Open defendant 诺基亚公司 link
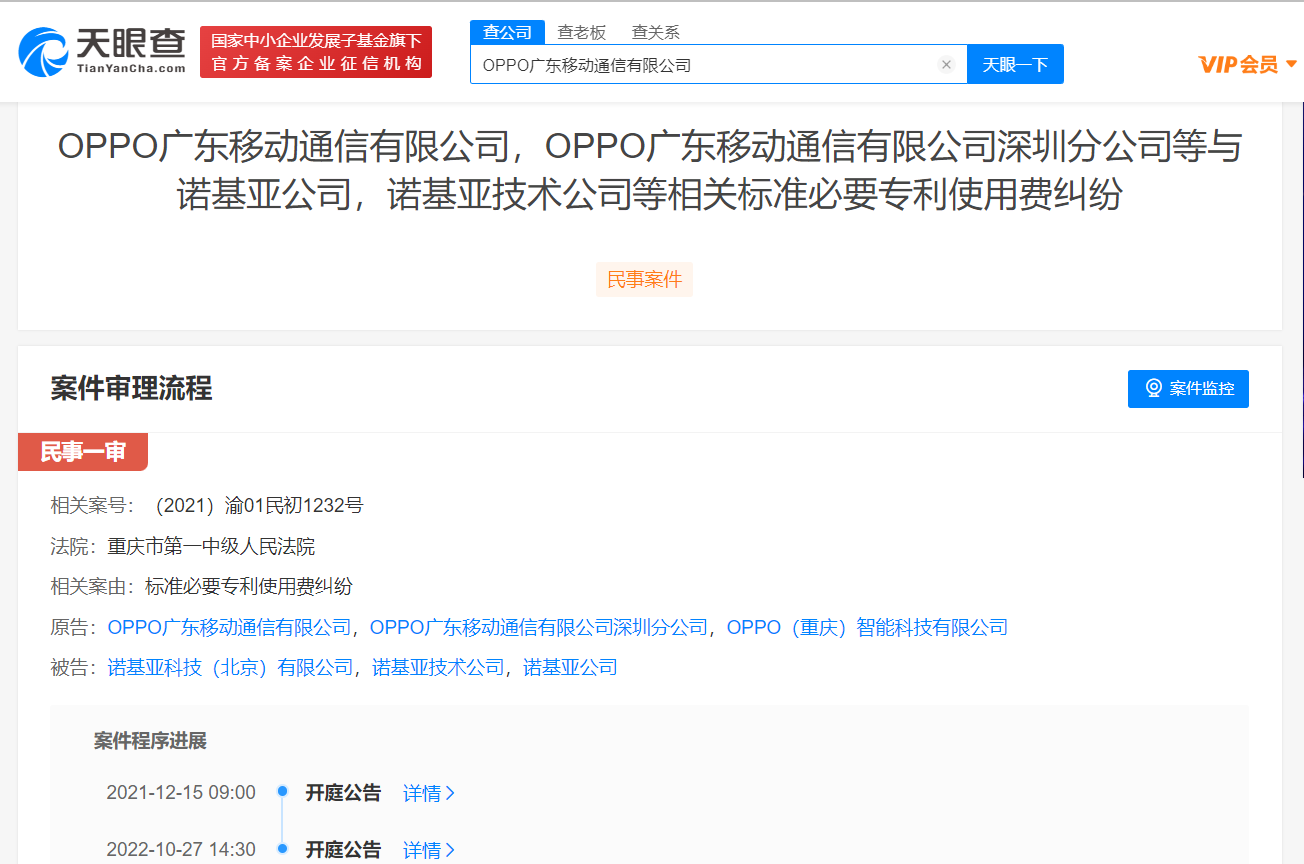1304x864 pixels. point(570,667)
